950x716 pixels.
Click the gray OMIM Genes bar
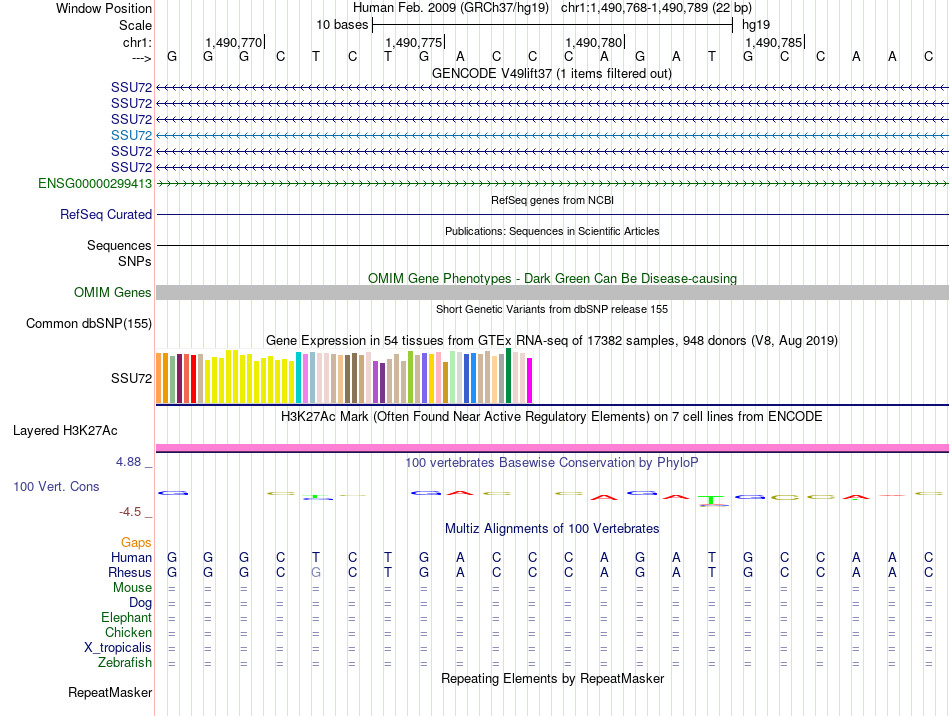pos(551,292)
